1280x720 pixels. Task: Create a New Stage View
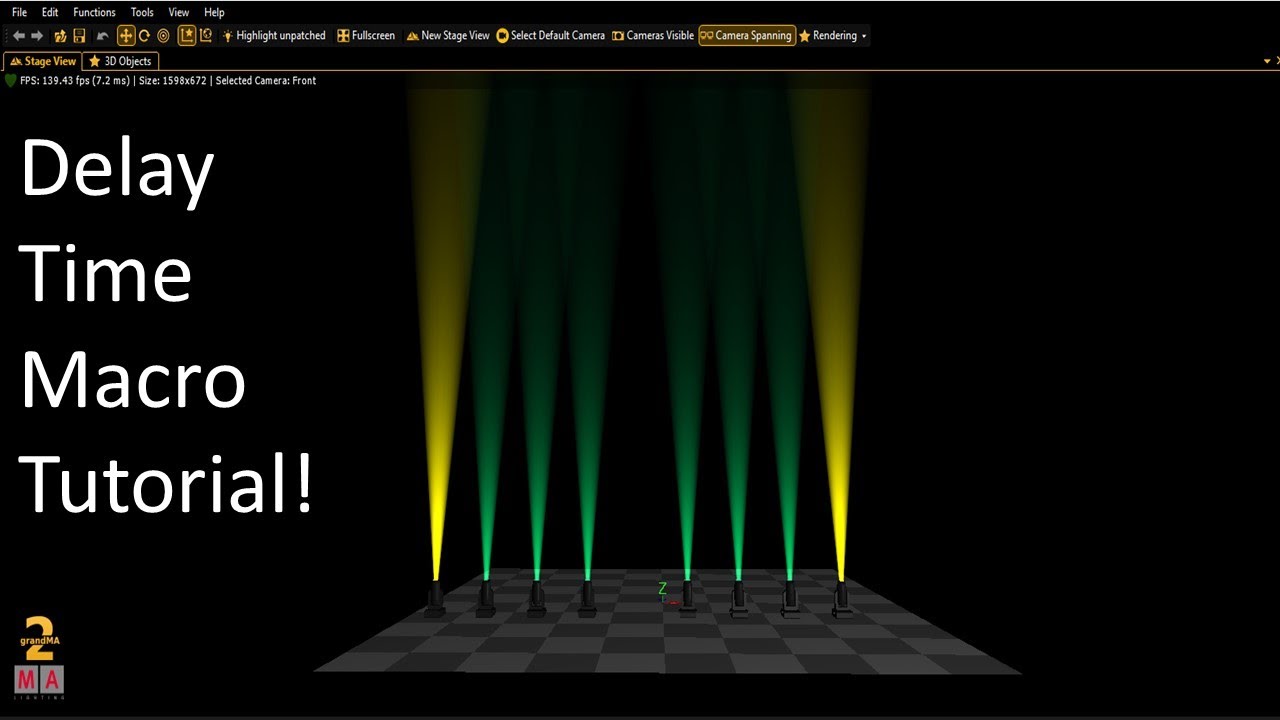click(447, 35)
